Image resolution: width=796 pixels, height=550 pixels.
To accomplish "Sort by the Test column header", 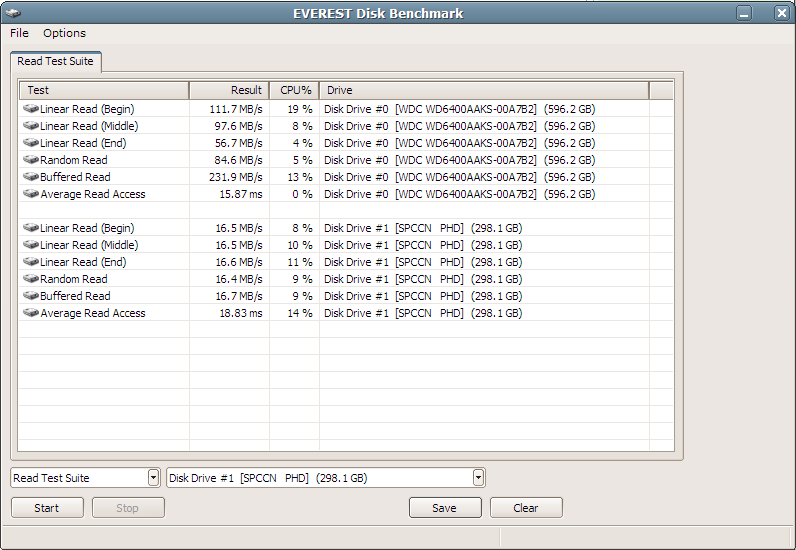I will [x=104, y=90].
